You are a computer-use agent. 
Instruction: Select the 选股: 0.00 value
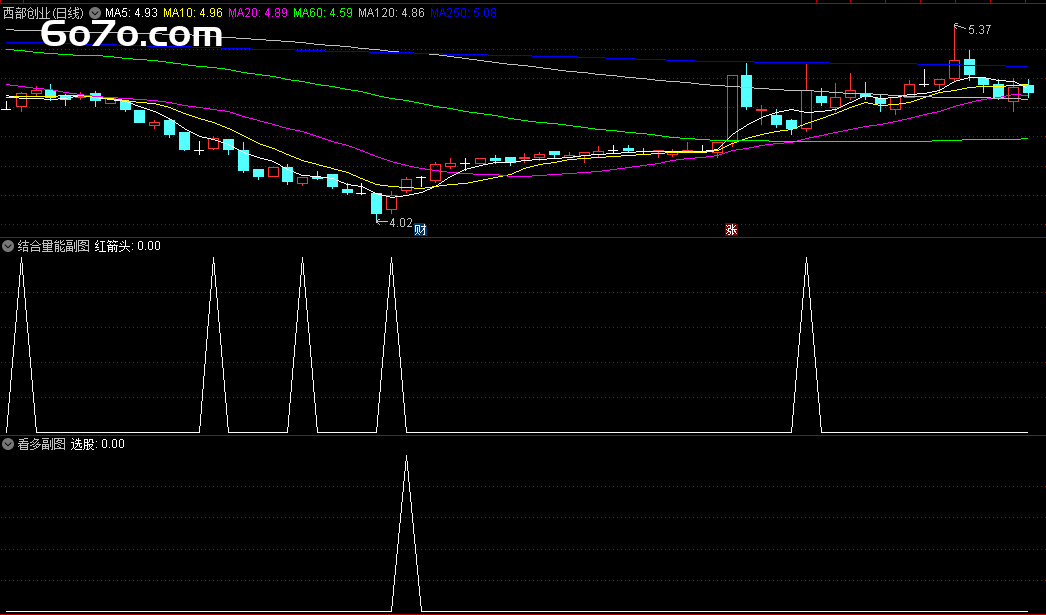[97, 444]
